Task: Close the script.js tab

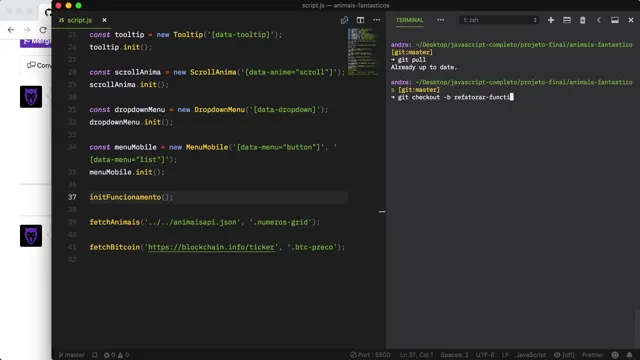Action: pos(104,20)
